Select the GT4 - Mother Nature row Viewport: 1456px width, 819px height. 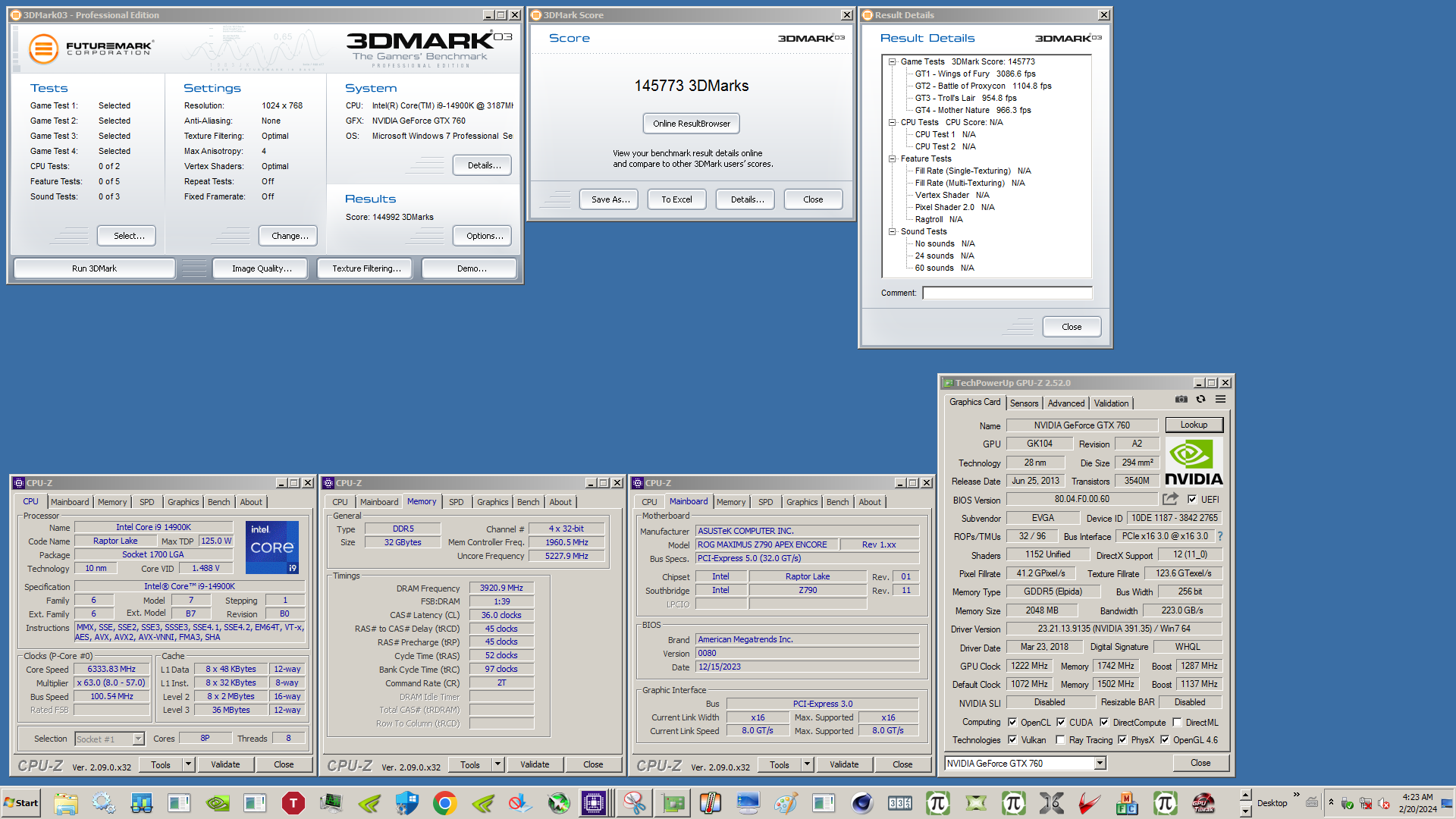pos(972,110)
